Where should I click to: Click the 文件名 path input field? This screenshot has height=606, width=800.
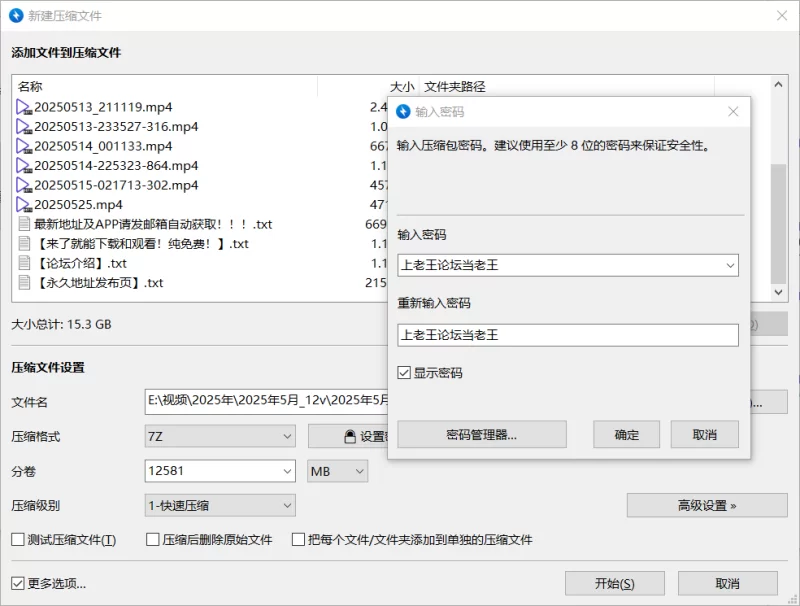(266, 401)
